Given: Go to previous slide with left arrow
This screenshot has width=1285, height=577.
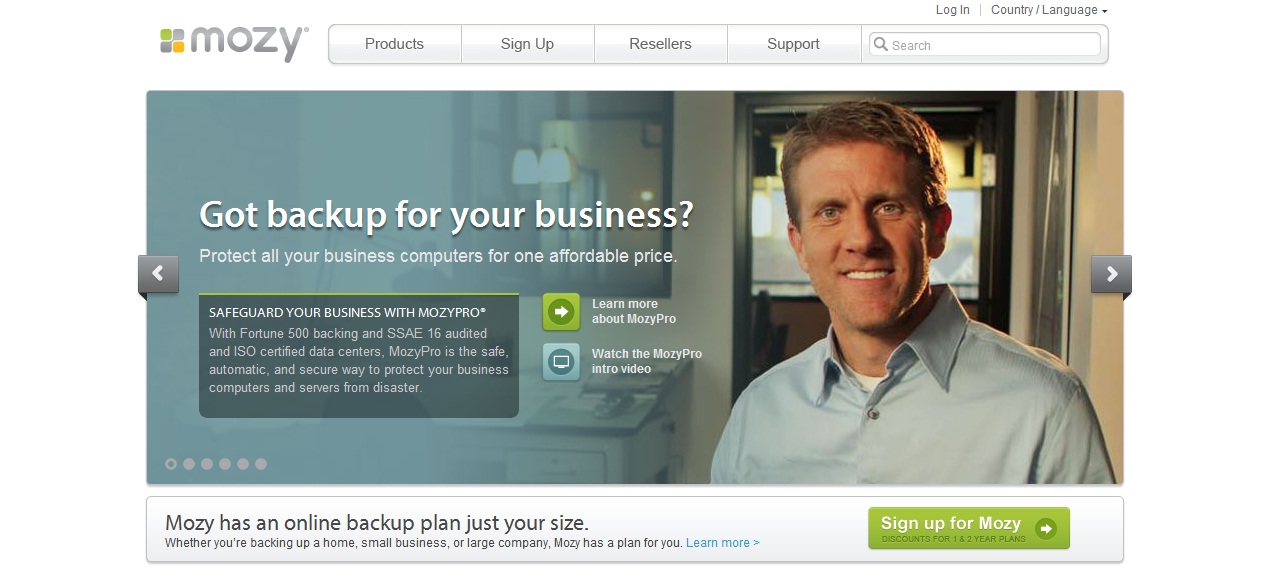Looking at the screenshot, I should pos(158,274).
